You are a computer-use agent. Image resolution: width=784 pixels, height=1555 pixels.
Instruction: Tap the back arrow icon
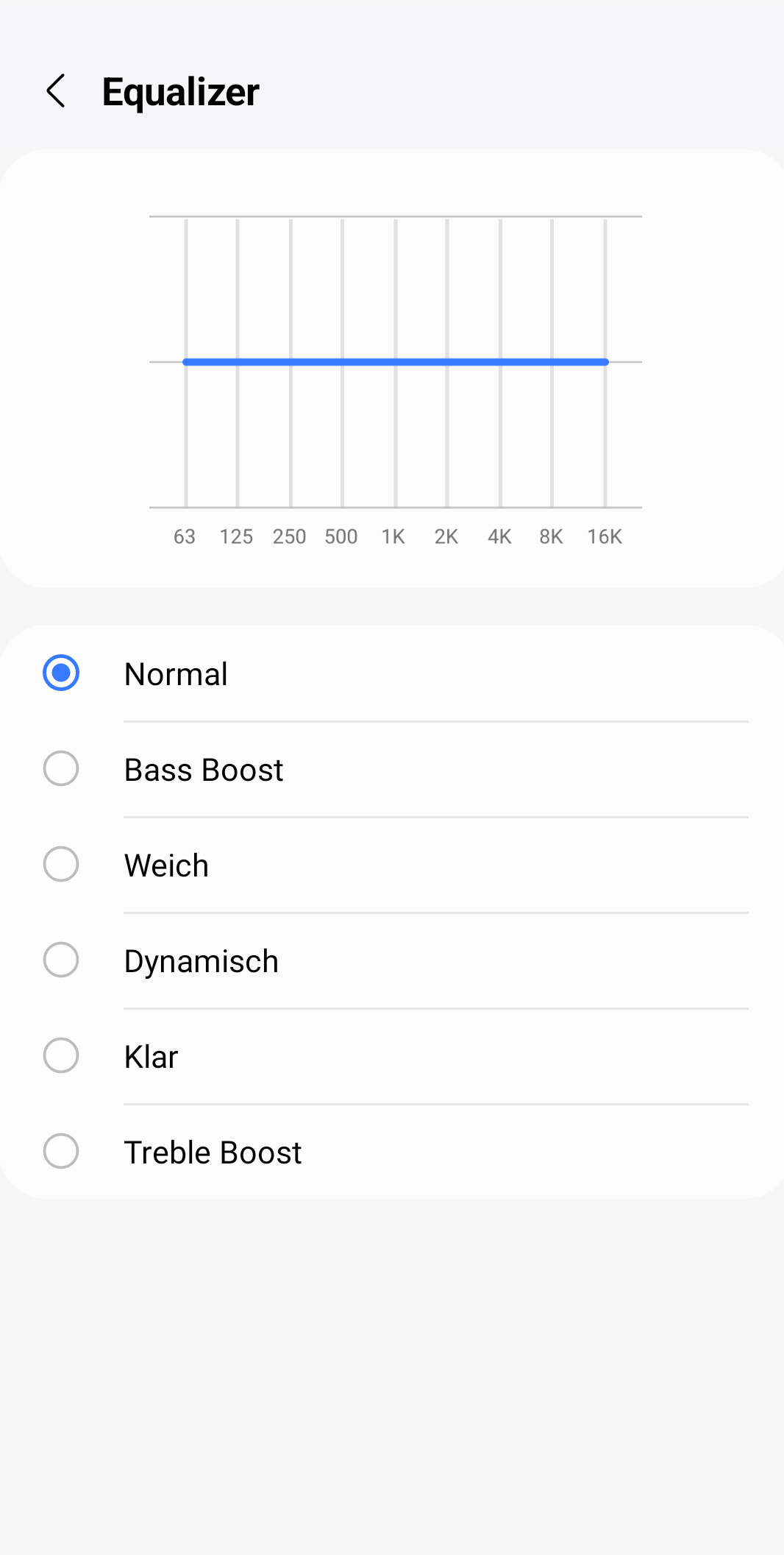[x=57, y=91]
